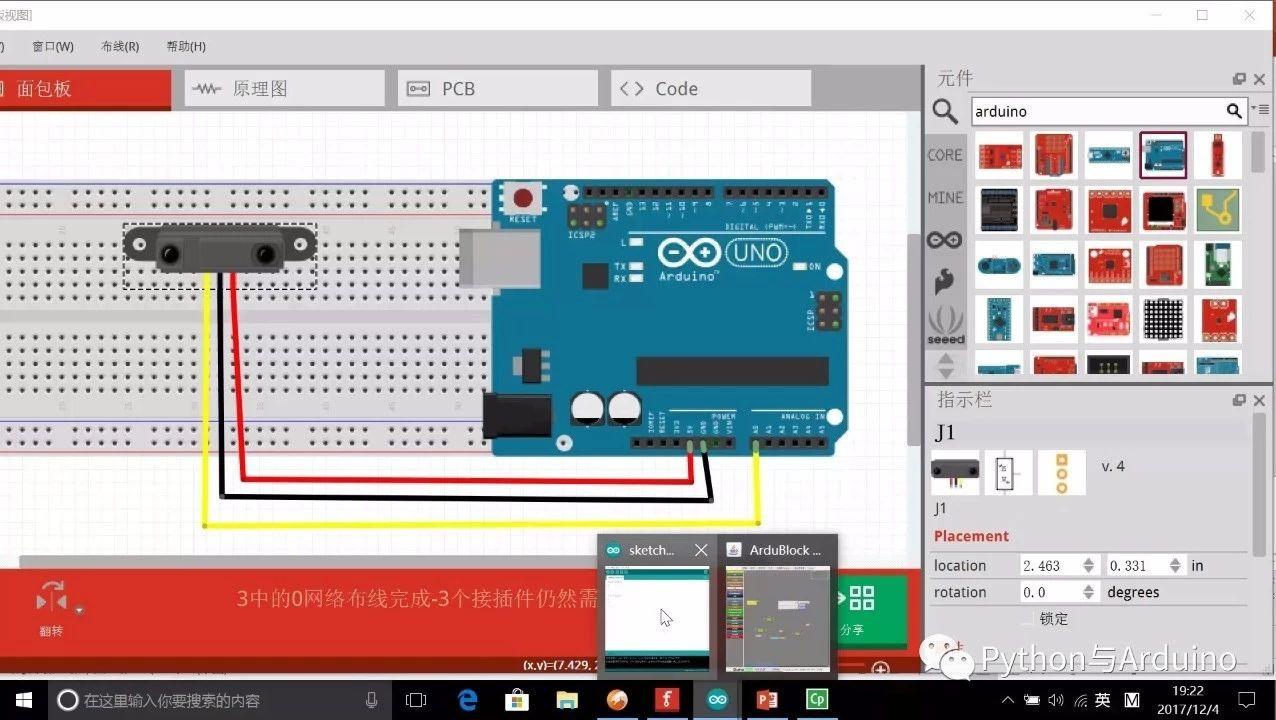Step the location X value 2.463
1276x720 pixels.
coord(1089,566)
